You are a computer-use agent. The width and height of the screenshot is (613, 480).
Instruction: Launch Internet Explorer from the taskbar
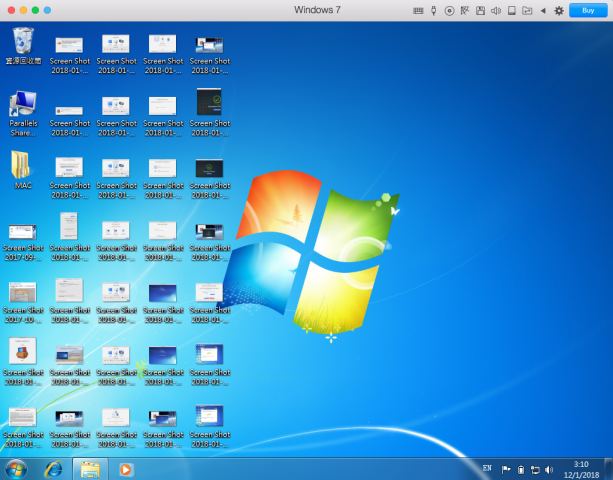(53, 469)
